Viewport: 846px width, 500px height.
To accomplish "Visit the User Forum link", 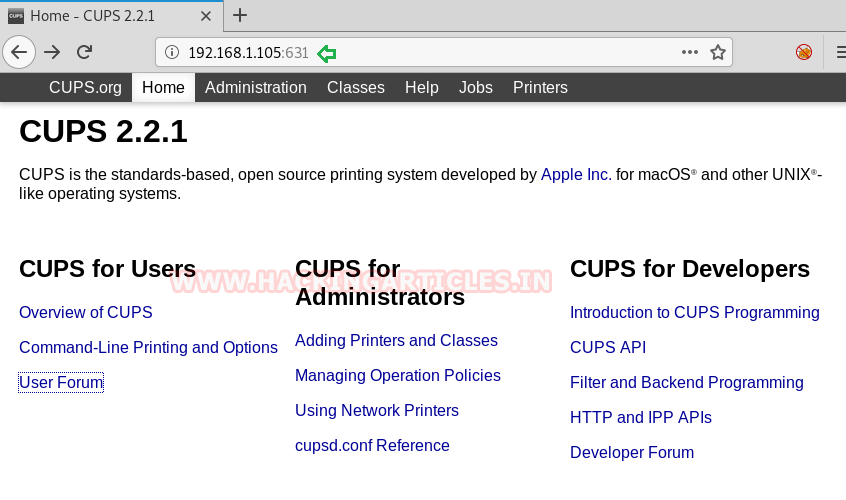I will click(61, 382).
